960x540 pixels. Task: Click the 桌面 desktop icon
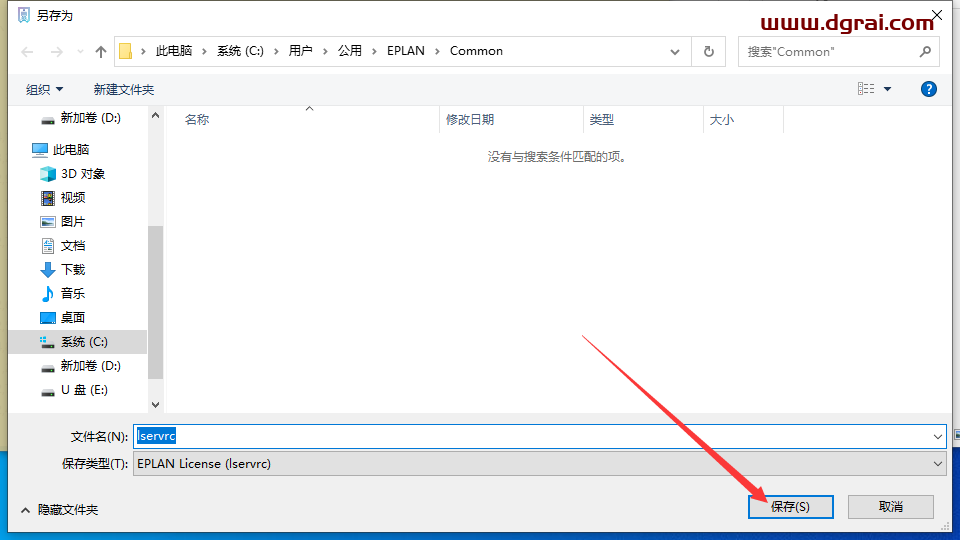48,318
